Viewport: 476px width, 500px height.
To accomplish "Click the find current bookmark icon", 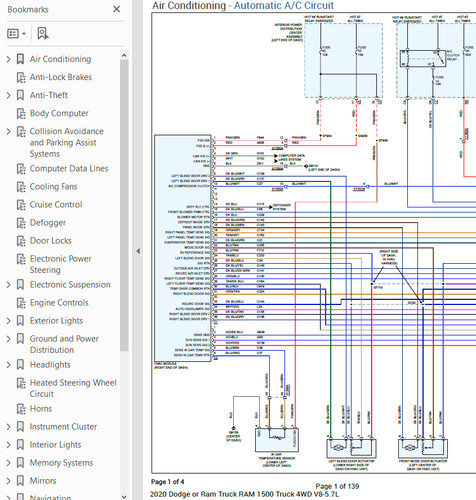I will [x=43, y=33].
